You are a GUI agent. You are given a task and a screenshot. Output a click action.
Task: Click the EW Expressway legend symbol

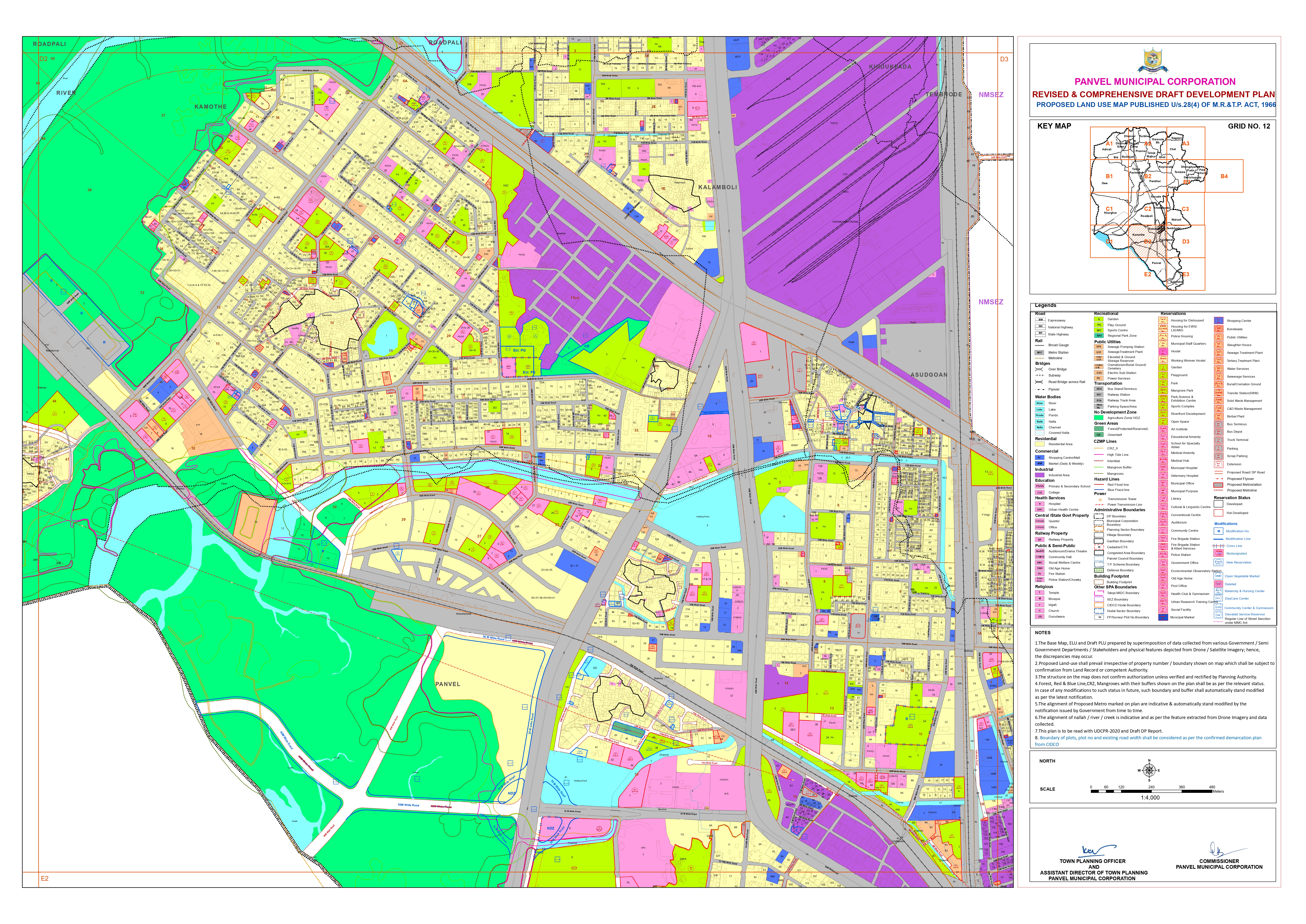pos(1040,320)
